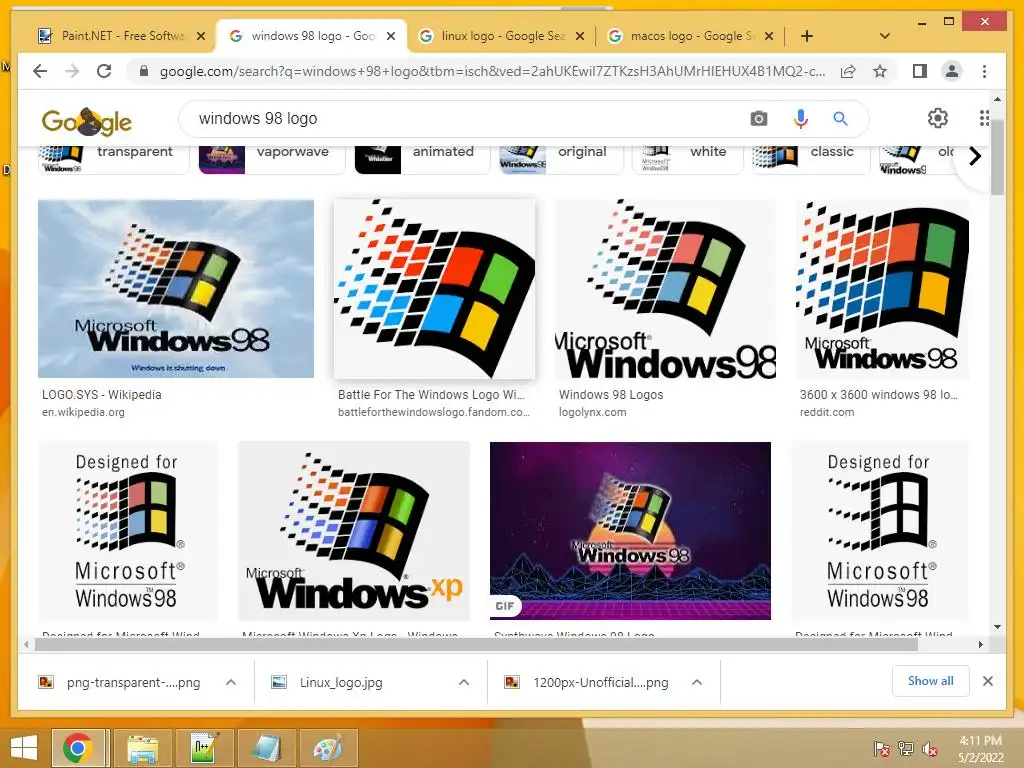Click the padlock site info icon

point(144,71)
